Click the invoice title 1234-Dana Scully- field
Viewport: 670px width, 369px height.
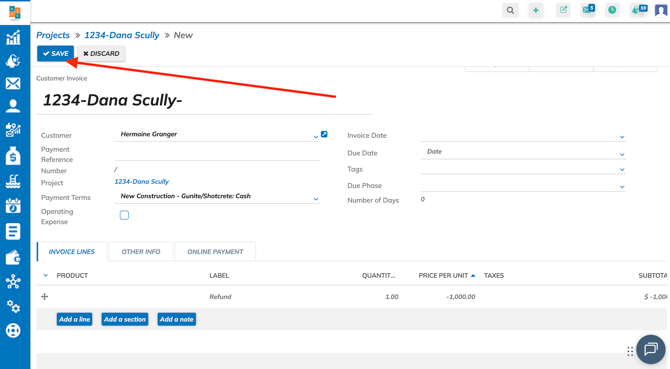pos(204,100)
